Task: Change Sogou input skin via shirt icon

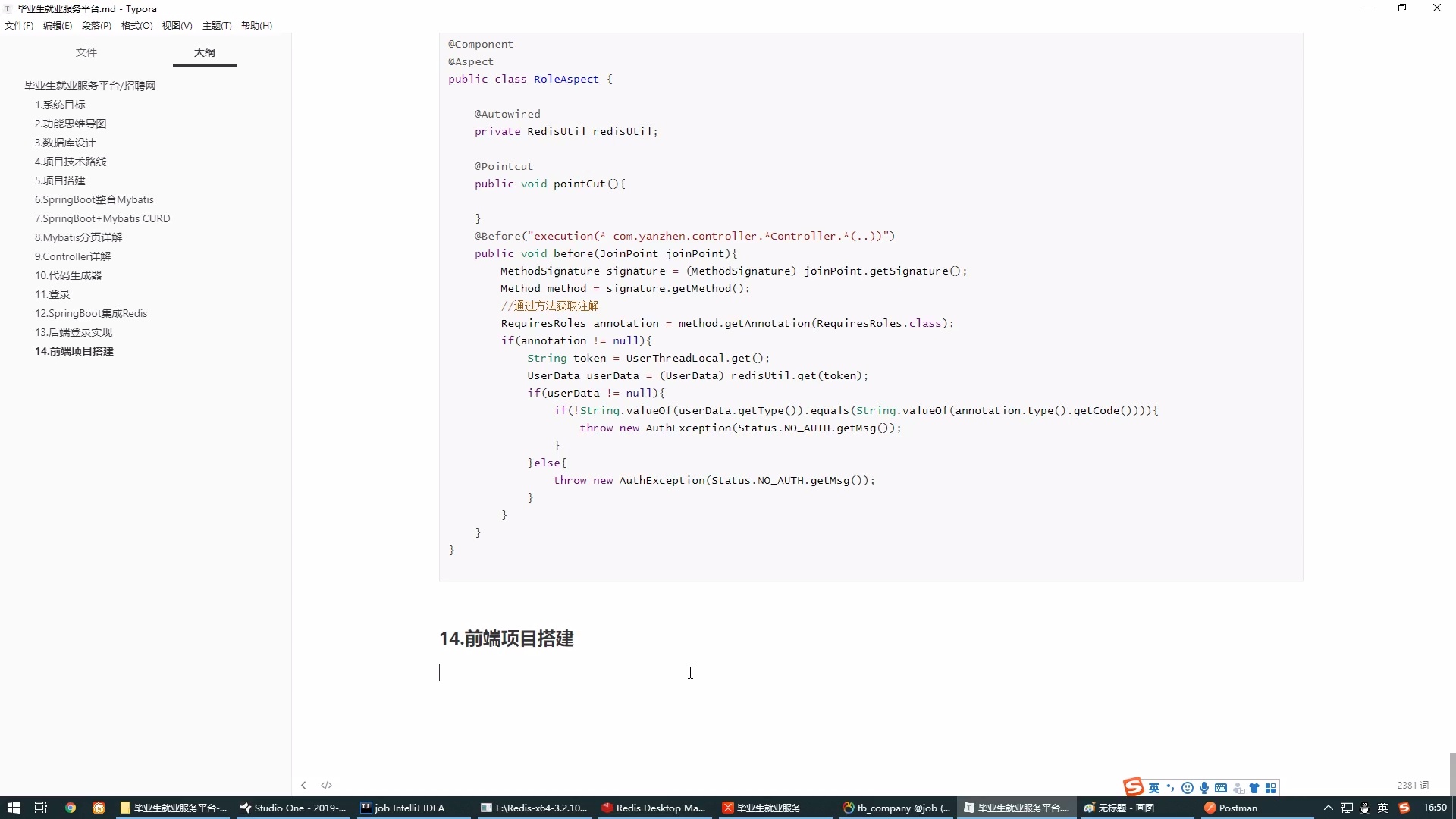Action: coord(1255,788)
